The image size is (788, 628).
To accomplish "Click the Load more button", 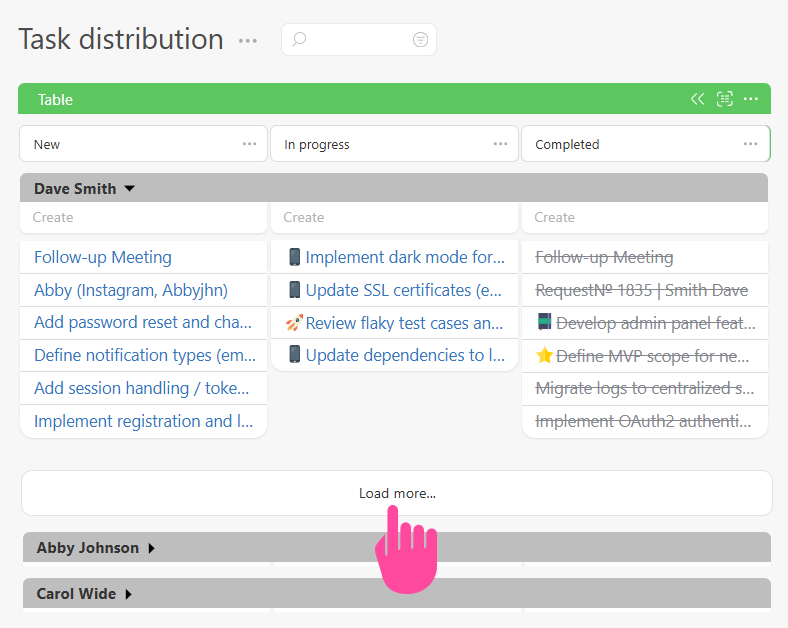I will point(397,493).
